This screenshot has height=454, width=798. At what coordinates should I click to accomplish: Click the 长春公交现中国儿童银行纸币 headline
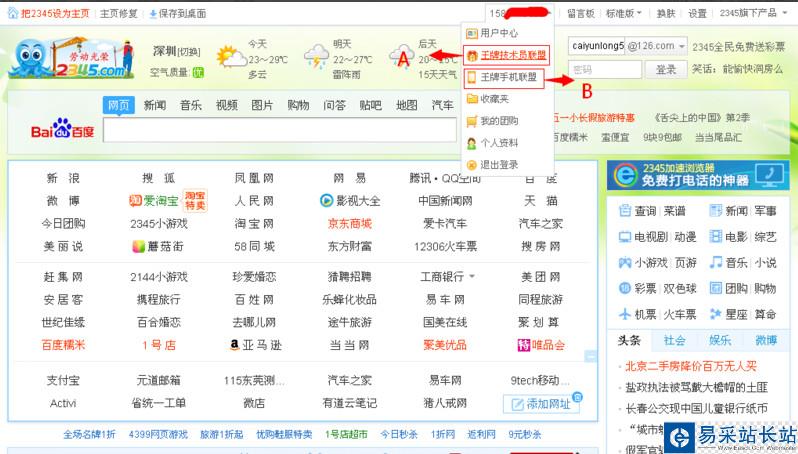(696, 408)
